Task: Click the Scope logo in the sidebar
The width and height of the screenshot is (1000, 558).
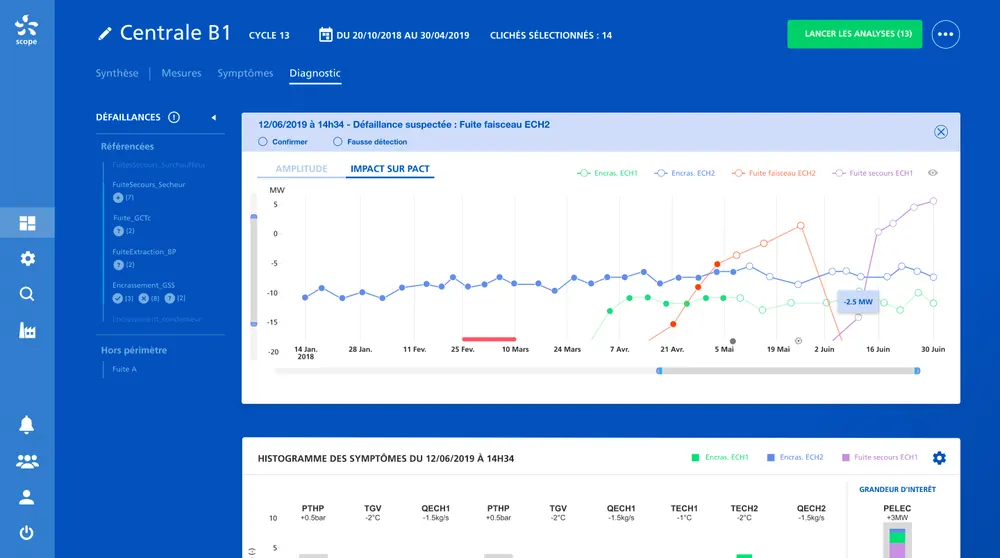Action: 26,31
